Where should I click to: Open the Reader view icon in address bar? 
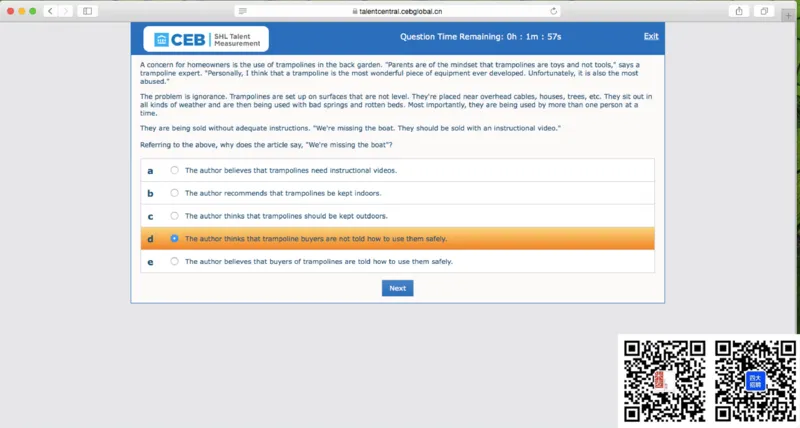pos(242,11)
